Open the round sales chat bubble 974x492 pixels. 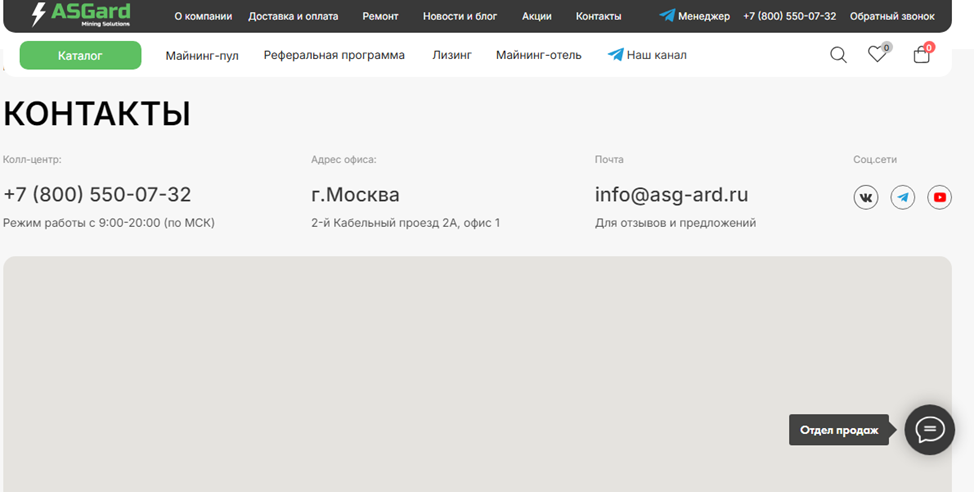click(x=929, y=430)
